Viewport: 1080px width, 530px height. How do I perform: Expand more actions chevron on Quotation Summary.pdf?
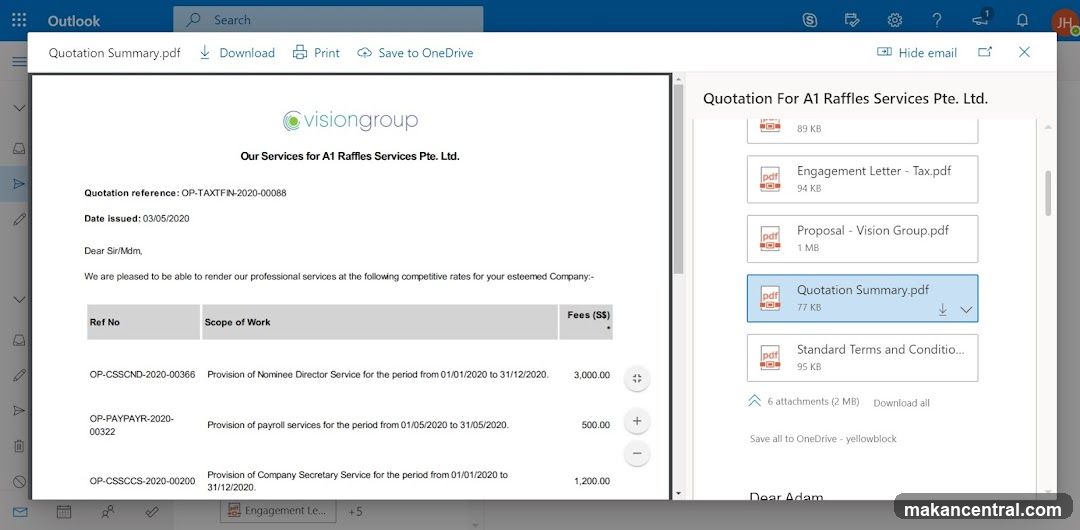(x=966, y=310)
